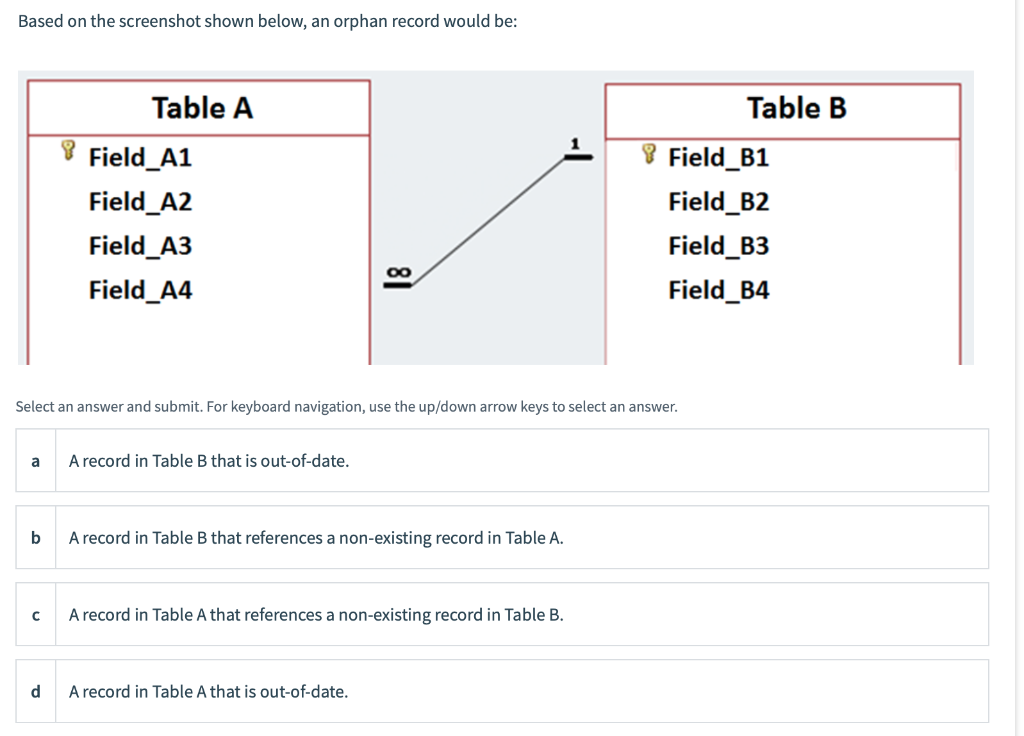
Task: Select answer d: Table A out-of-date
Action: 208,691
